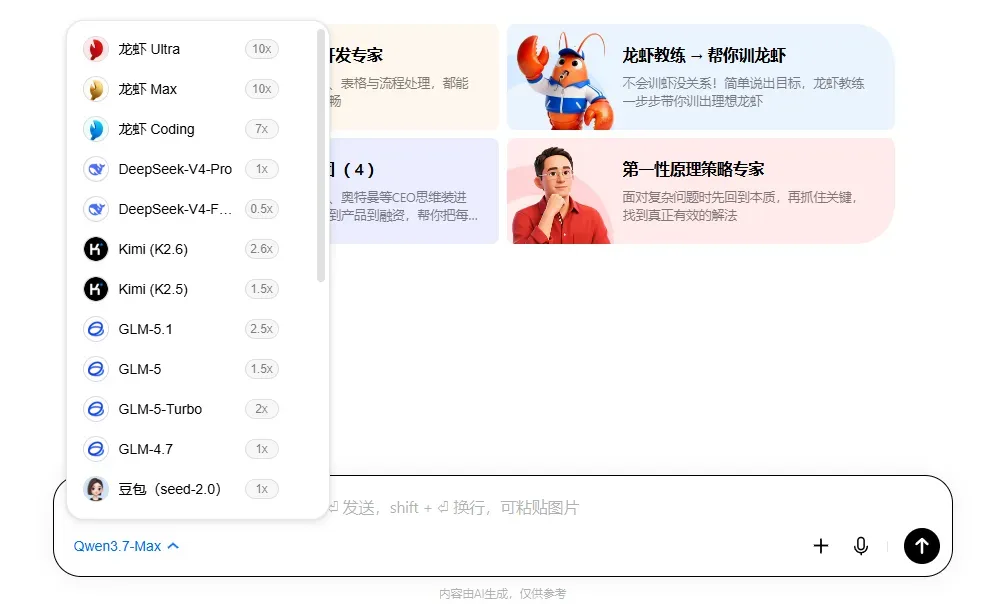Click the 10x badge of 龙虾 Ultra
Viewport: 1000px width, 604px height.
coord(261,49)
